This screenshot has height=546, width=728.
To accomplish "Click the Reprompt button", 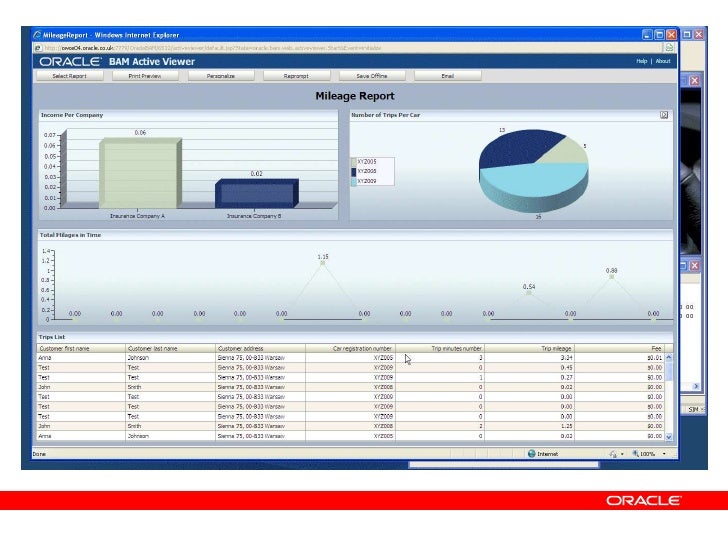I will [296, 76].
